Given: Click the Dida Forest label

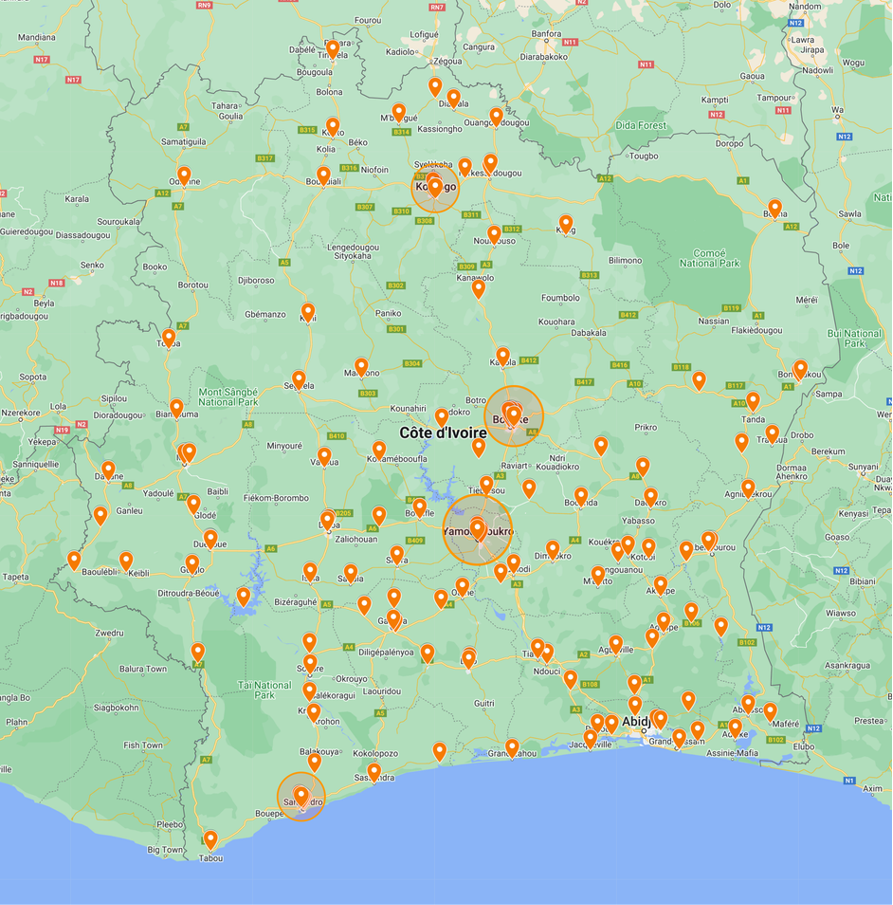Looking at the screenshot, I should tap(641, 125).
